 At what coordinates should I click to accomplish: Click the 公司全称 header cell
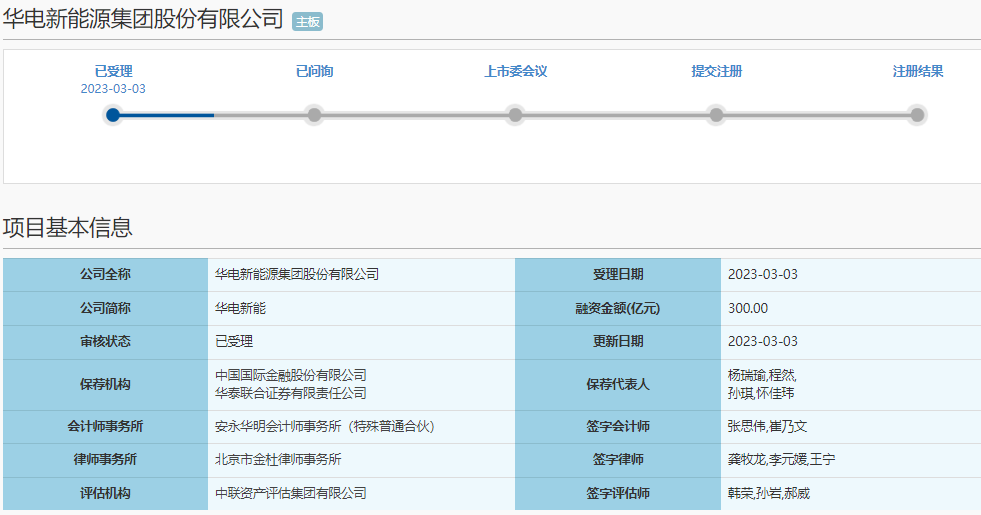(105, 275)
